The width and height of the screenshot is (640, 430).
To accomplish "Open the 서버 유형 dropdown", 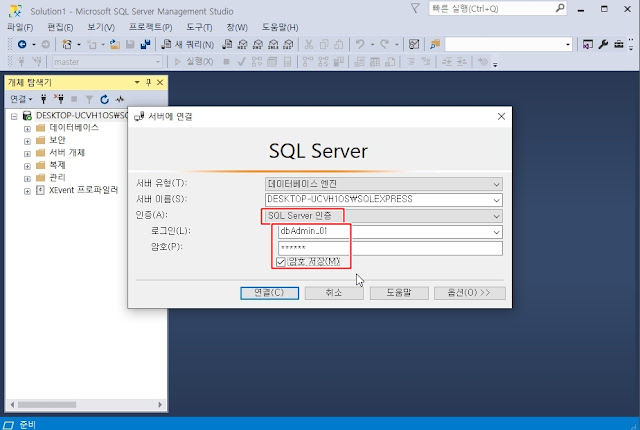I will (496, 184).
